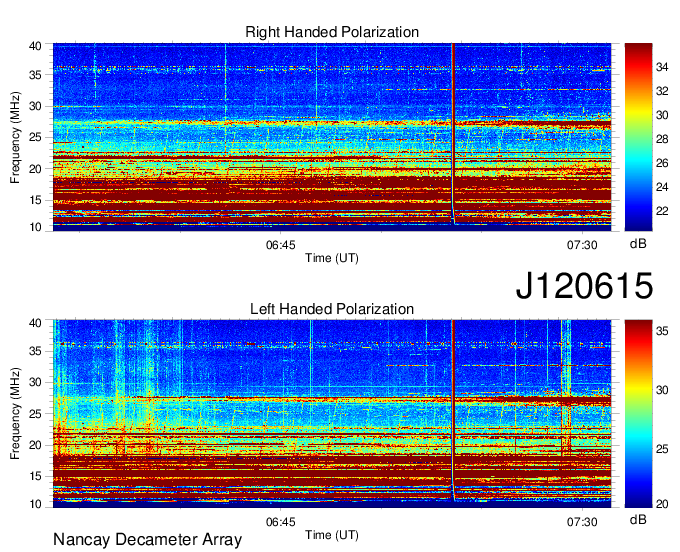Click the 'Left Handed Polarization' title
The height and width of the screenshot is (552, 680).
point(332,309)
